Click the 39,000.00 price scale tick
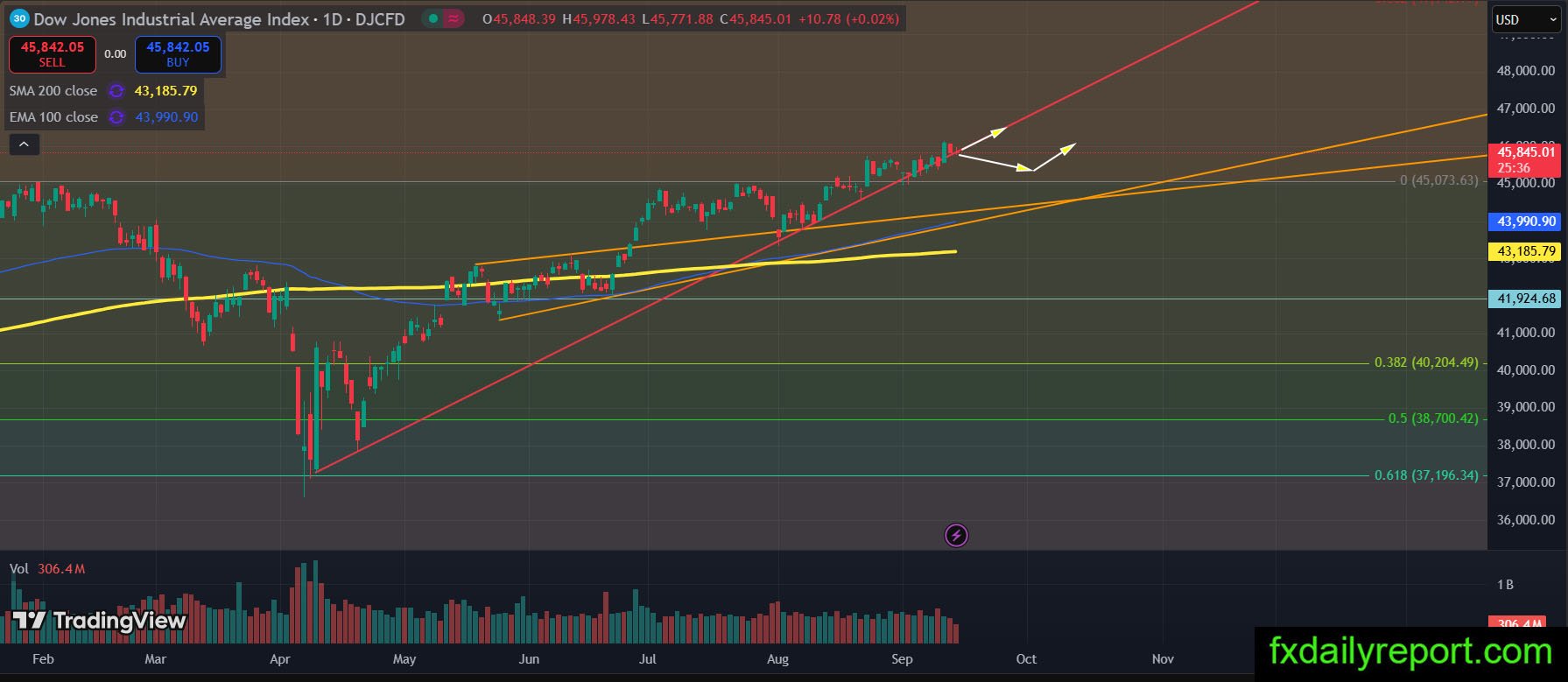The height and width of the screenshot is (682, 1568). pos(1526,407)
